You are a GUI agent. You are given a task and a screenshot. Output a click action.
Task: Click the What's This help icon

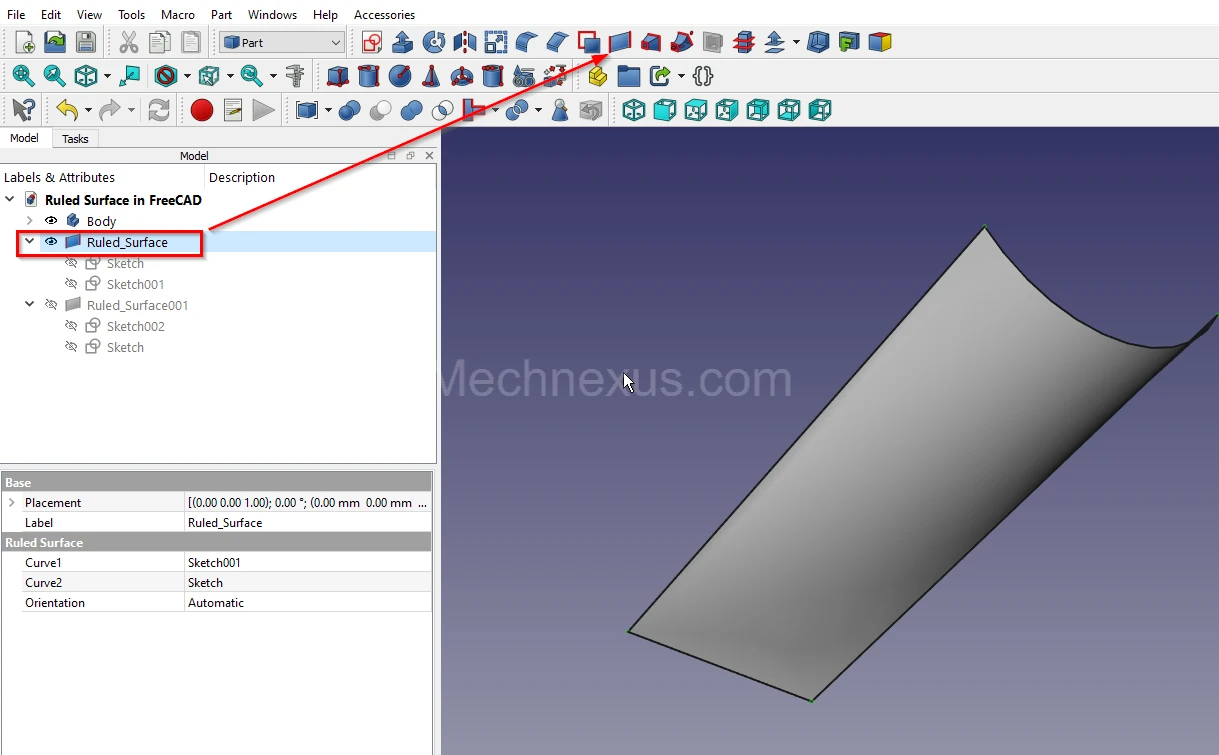(x=24, y=110)
